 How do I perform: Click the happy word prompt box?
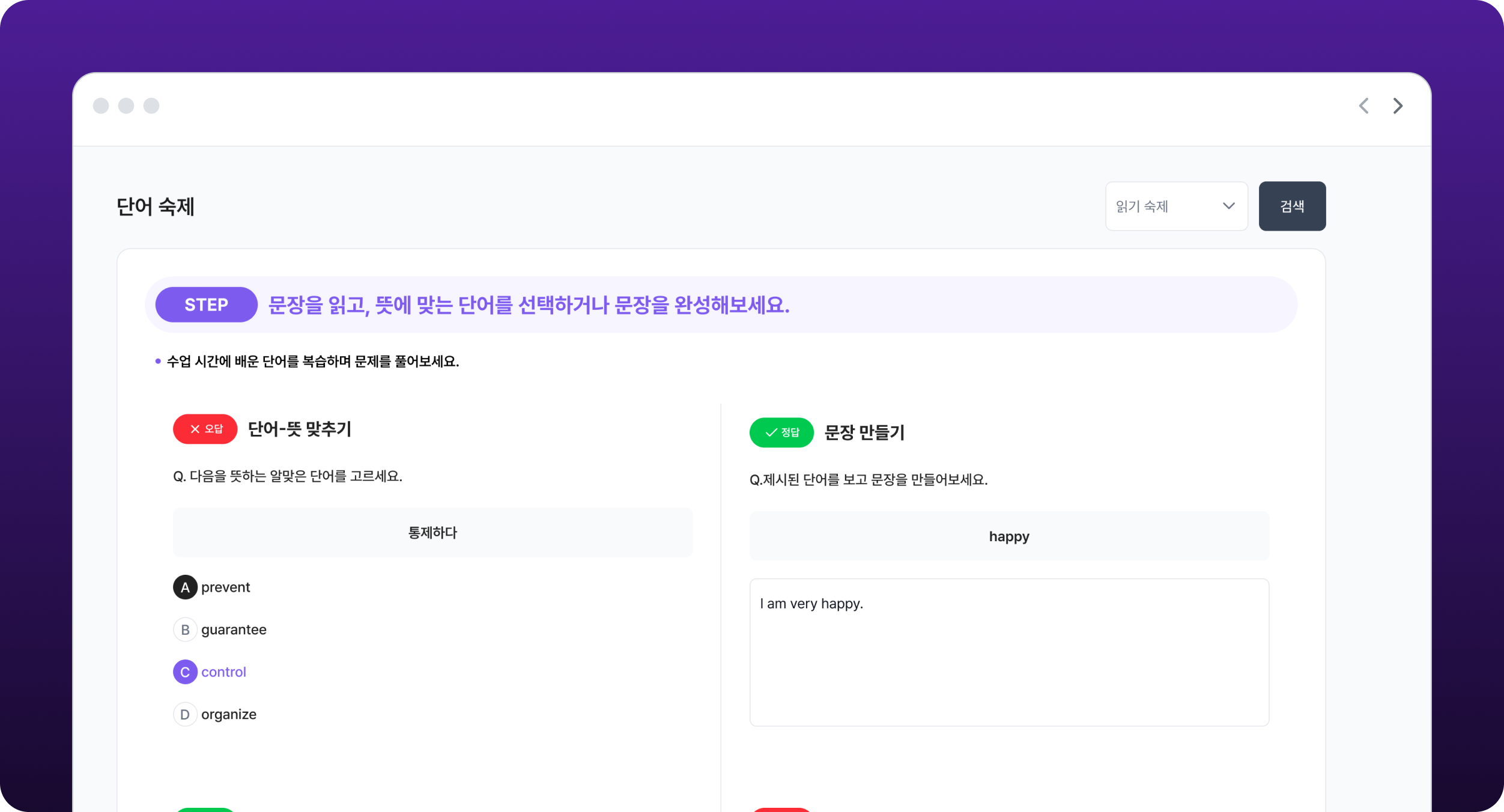(x=1009, y=536)
